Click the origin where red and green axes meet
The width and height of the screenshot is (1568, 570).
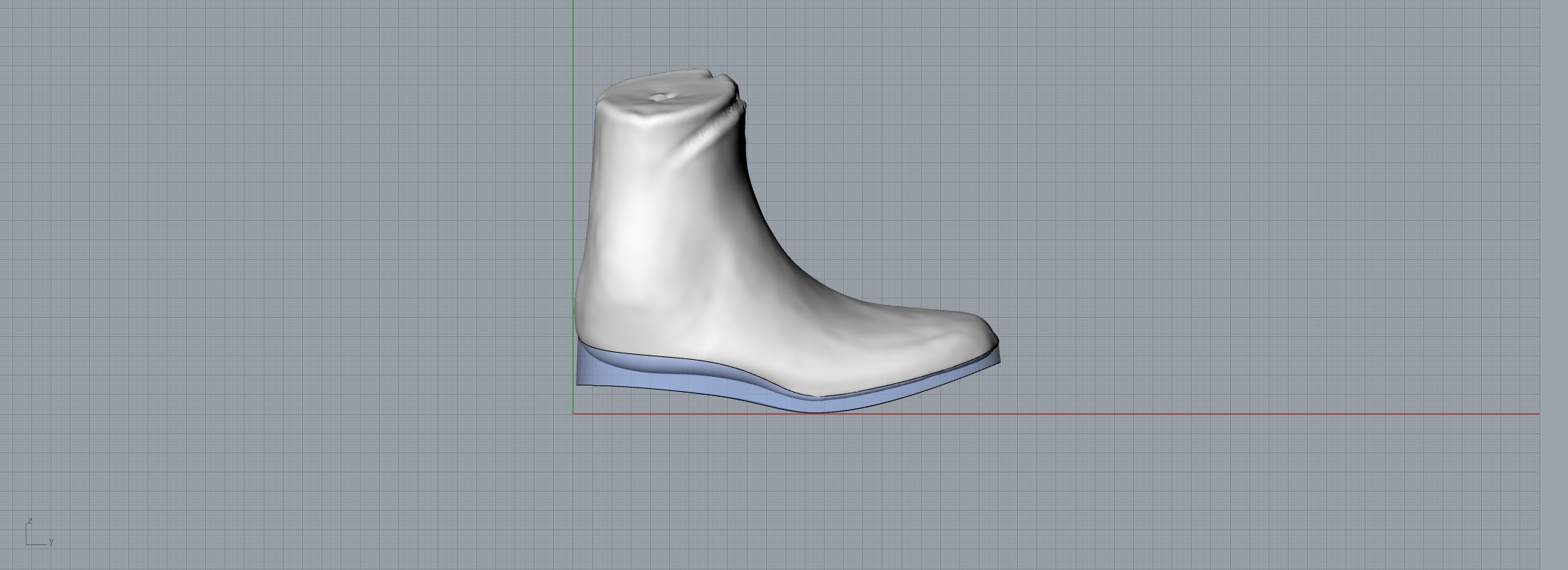574,413
